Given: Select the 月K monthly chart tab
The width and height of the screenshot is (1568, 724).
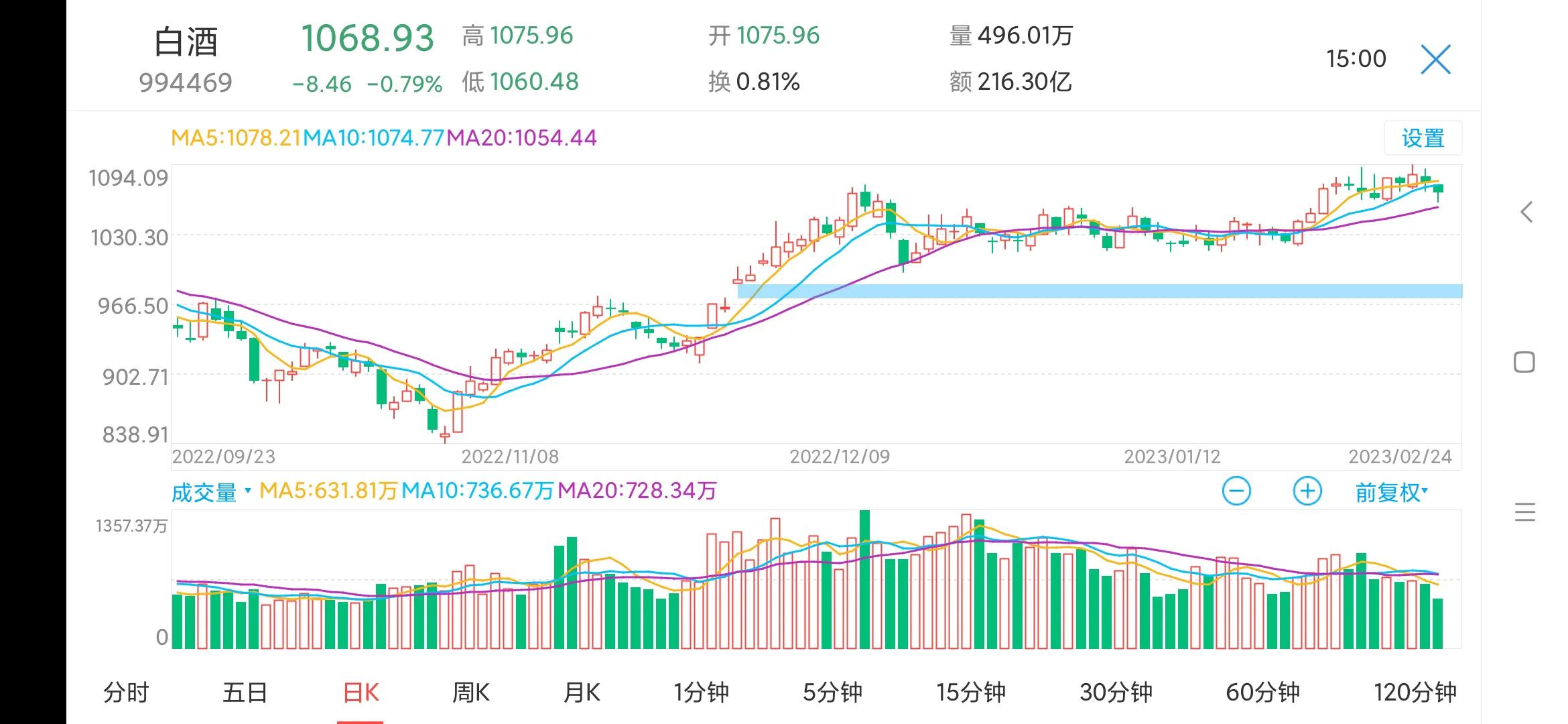Looking at the screenshot, I should [x=582, y=692].
